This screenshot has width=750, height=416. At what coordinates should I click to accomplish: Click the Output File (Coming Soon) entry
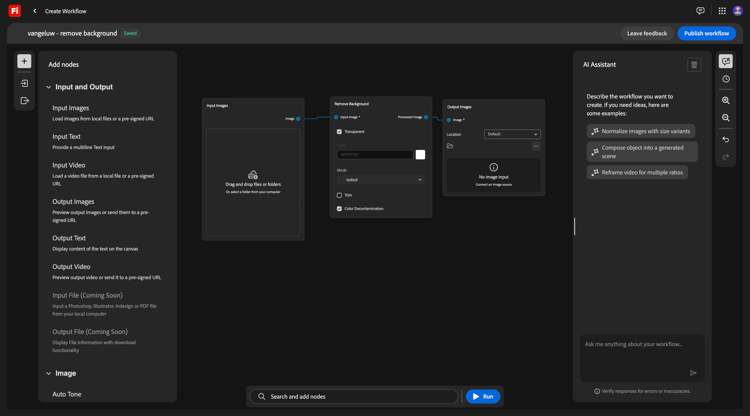94,340
